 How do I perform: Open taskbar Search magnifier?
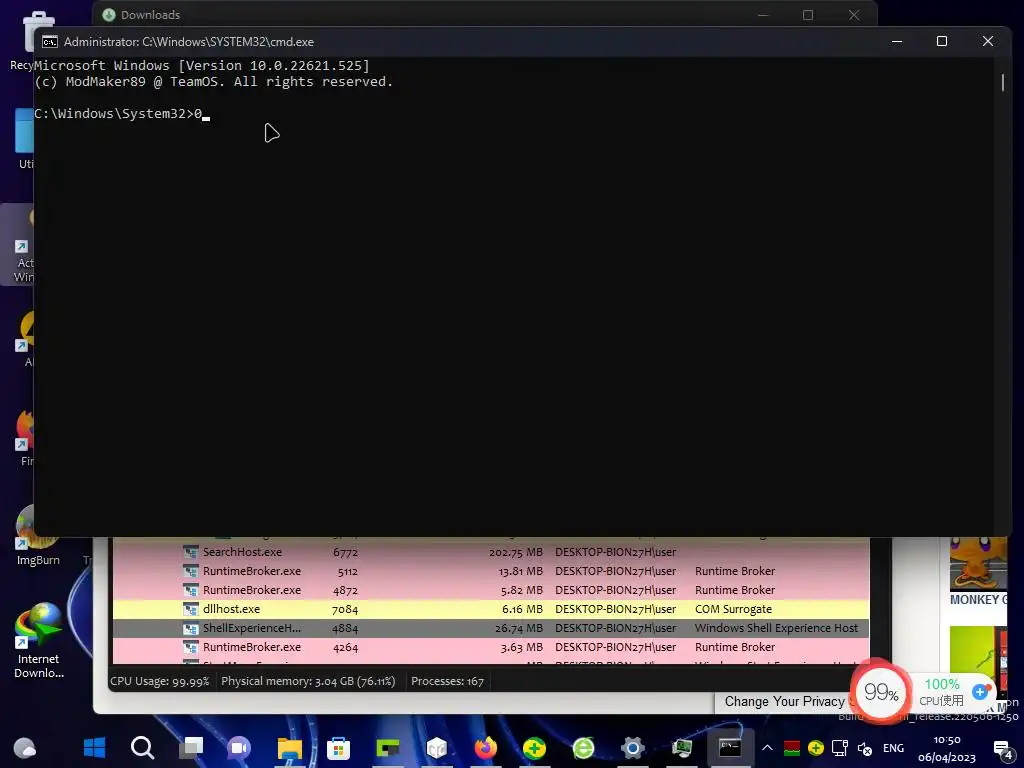point(142,747)
